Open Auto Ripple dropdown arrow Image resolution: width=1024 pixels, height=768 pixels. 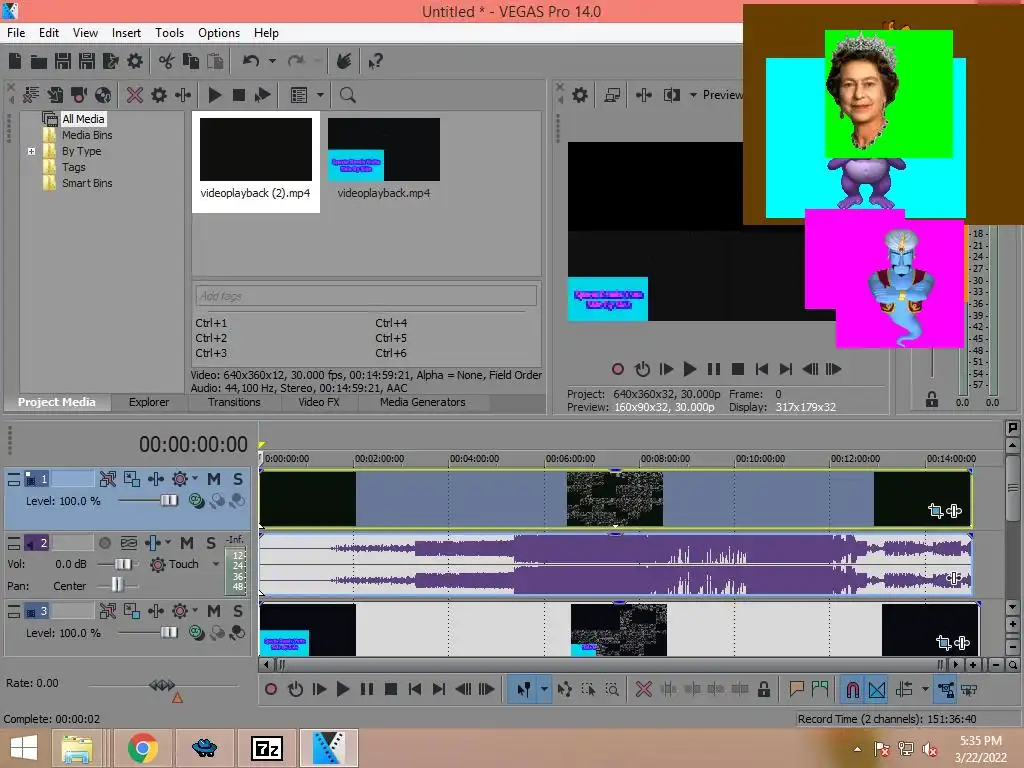[925, 690]
